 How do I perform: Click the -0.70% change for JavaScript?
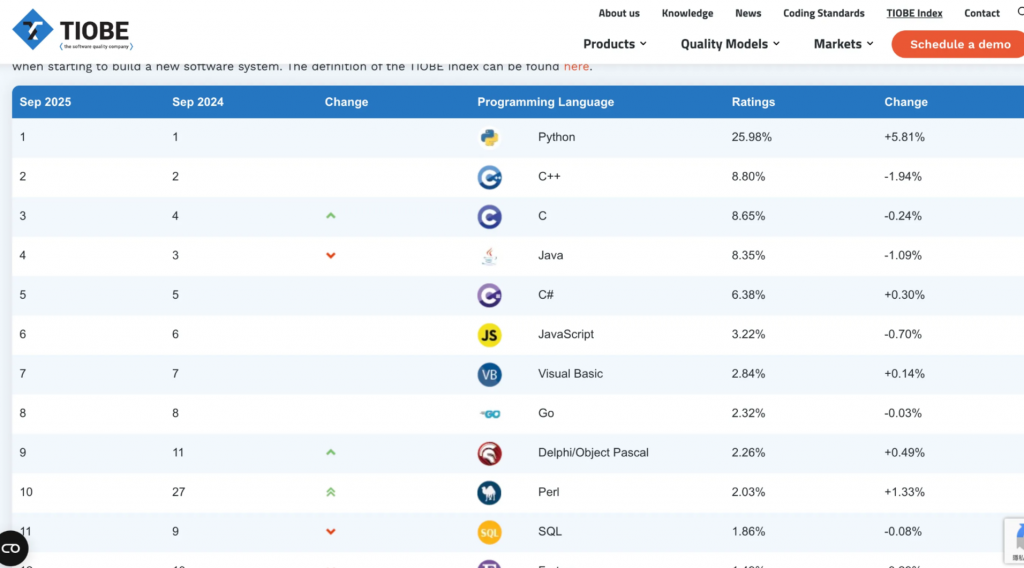[x=903, y=334]
